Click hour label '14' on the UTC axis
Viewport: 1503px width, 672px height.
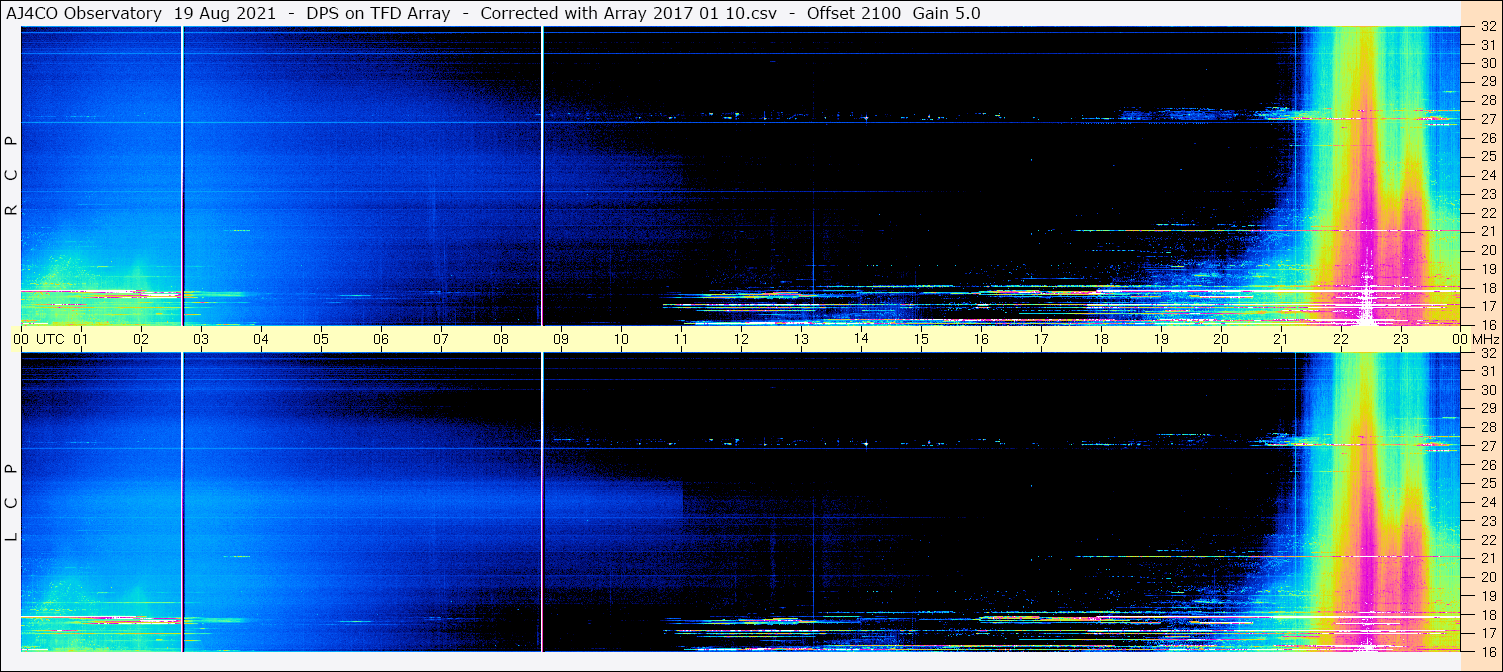[861, 339]
